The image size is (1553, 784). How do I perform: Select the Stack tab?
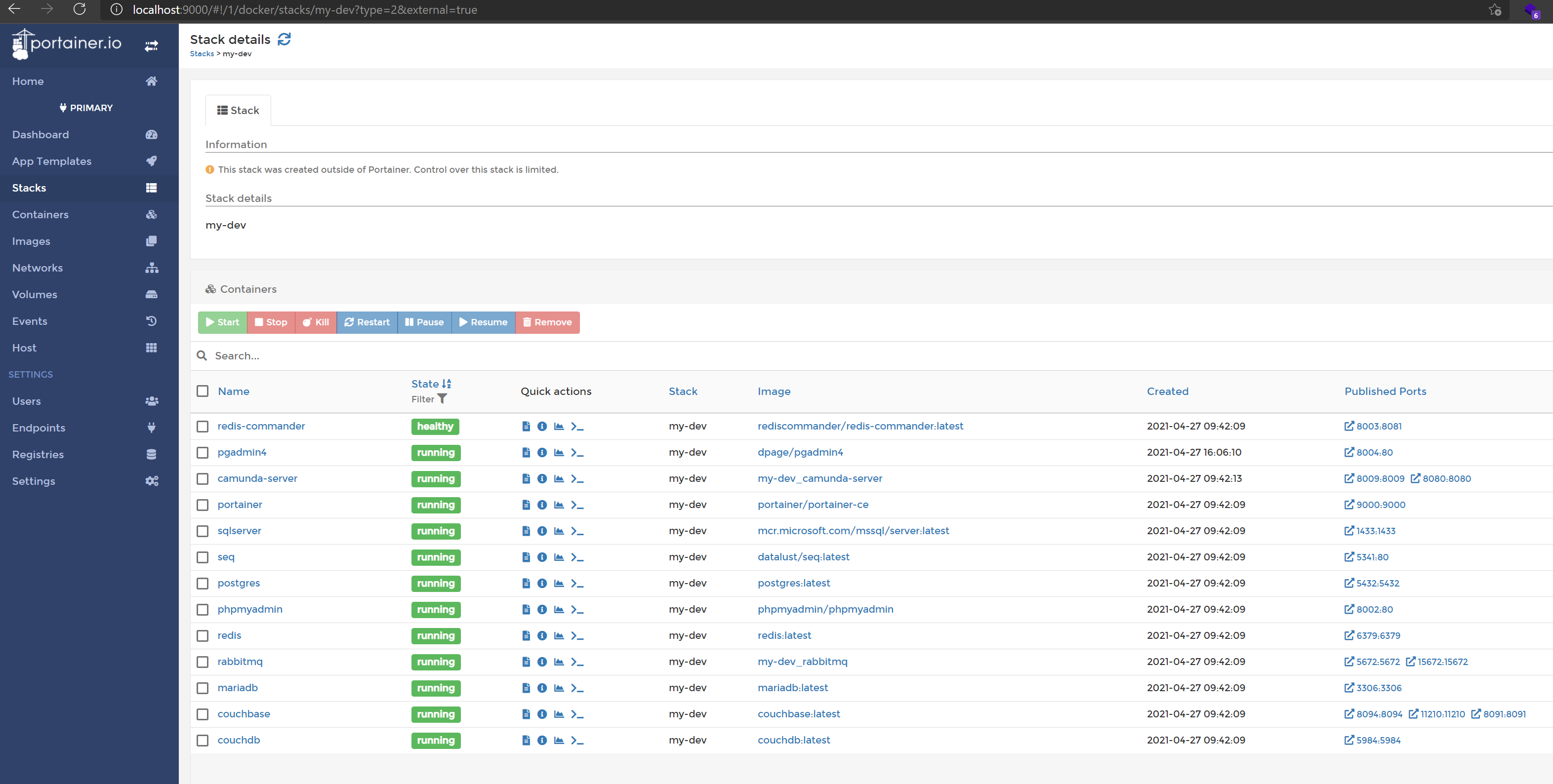click(x=238, y=110)
